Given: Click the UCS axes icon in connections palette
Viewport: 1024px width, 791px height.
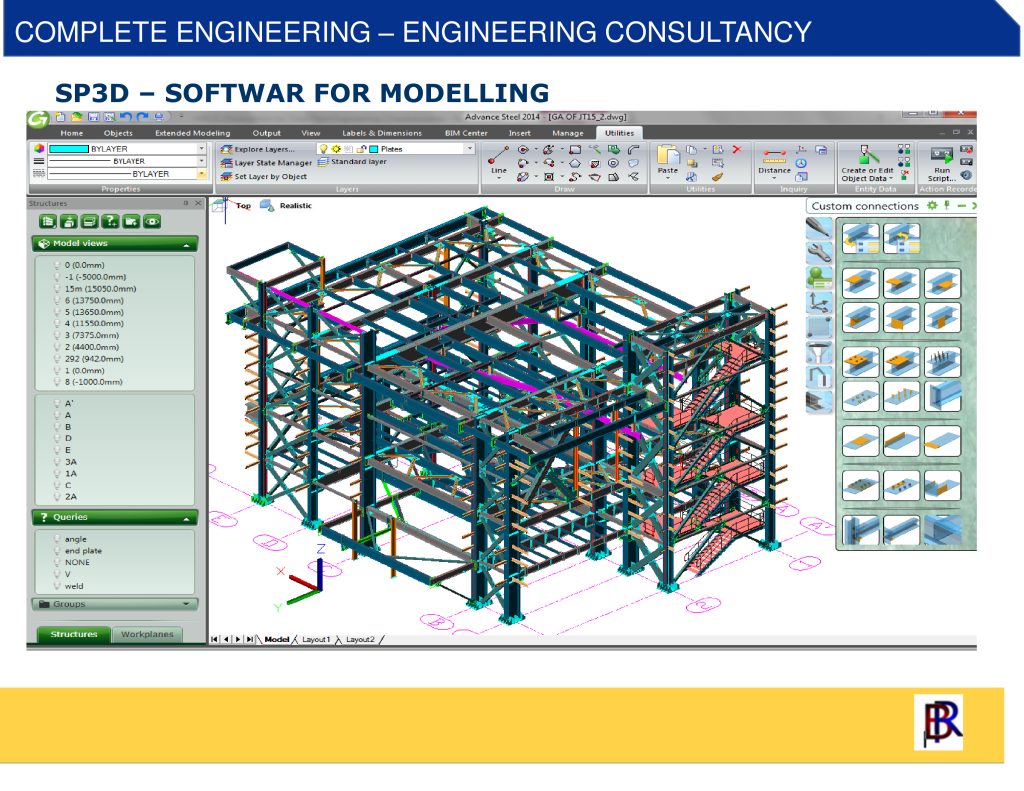Looking at the screenshot, I should tap(819, 302).
